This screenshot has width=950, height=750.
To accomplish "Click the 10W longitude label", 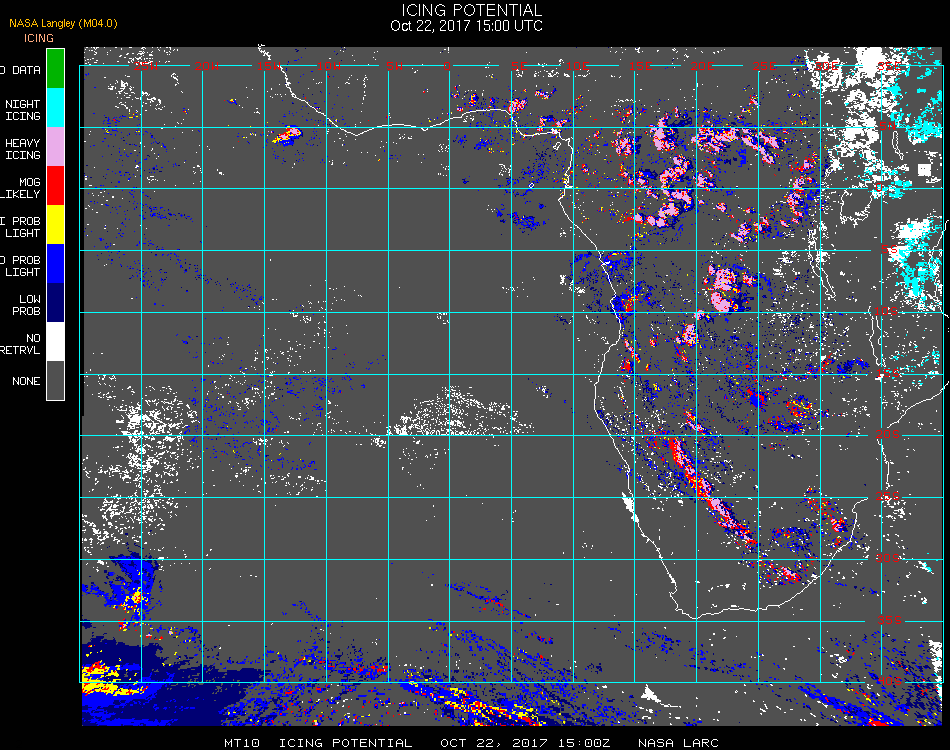I will (330, 66).
